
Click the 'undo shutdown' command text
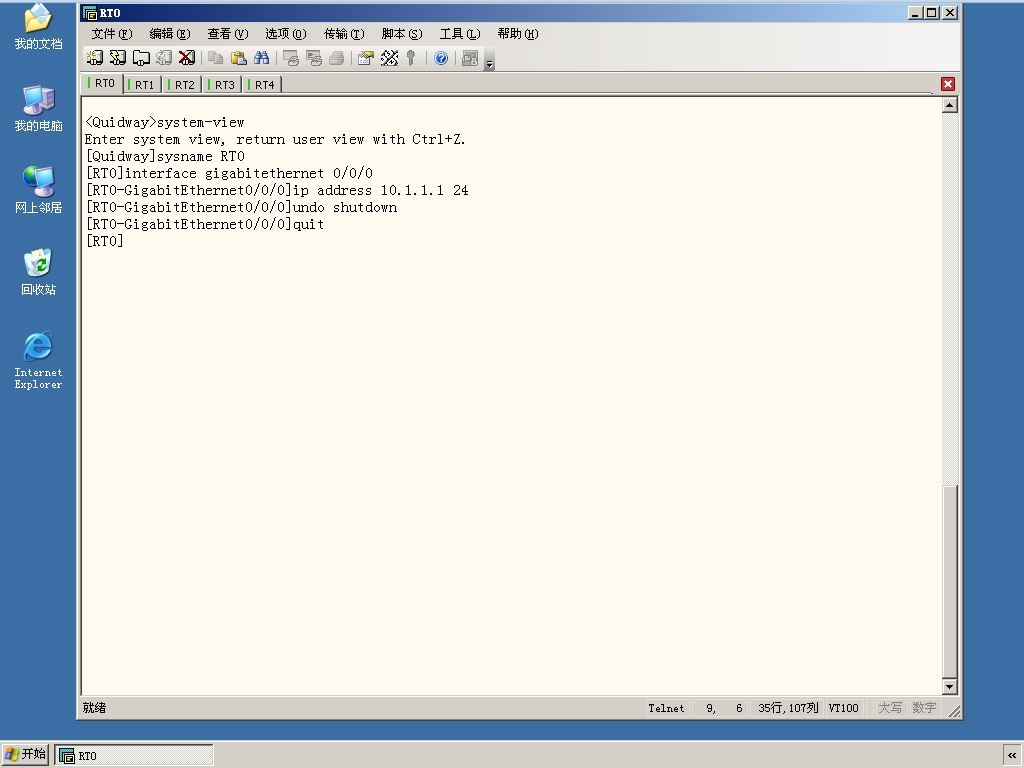coord(345,207)
